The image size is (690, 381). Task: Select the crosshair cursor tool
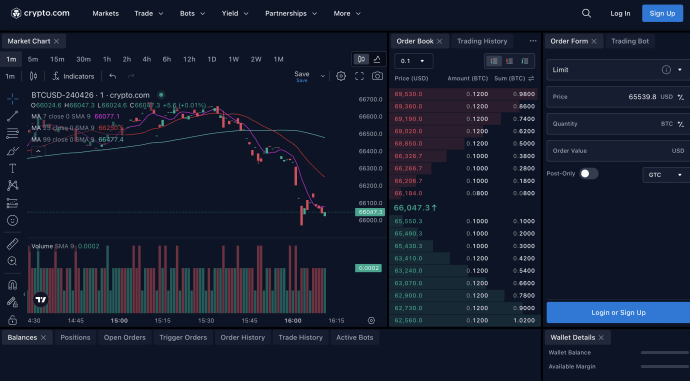pyautogui.click(x=12, y=99)
